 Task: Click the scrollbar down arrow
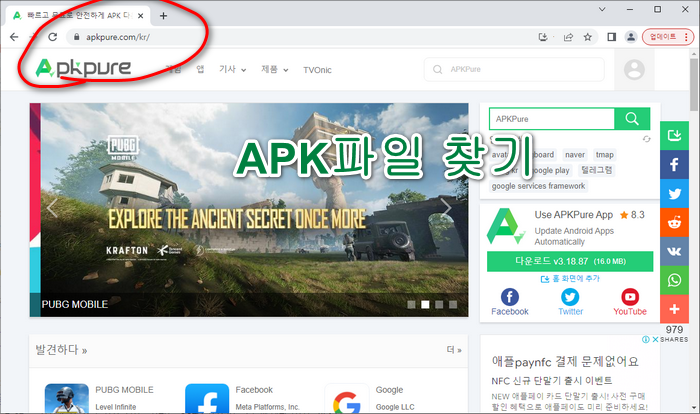point(694,407)
